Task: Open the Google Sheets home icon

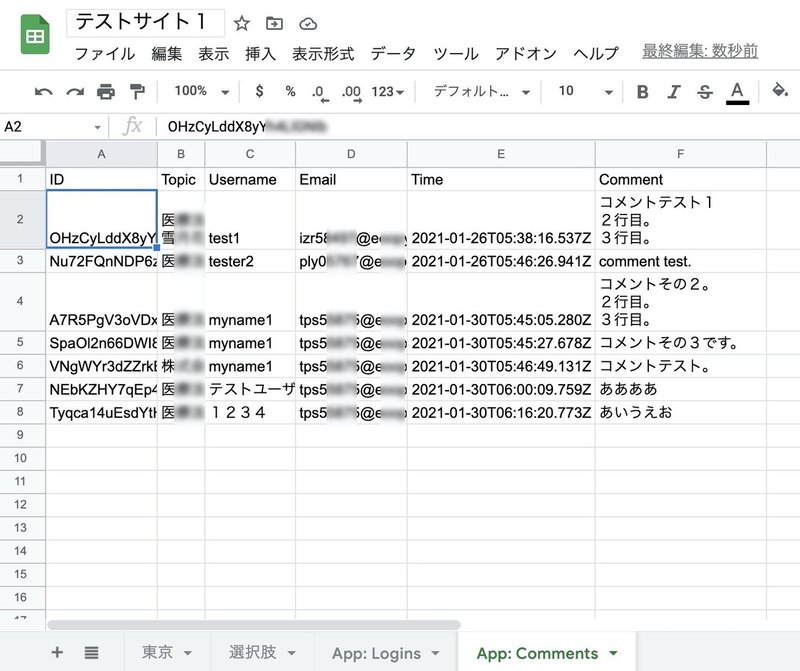Action: pos(35,35)
